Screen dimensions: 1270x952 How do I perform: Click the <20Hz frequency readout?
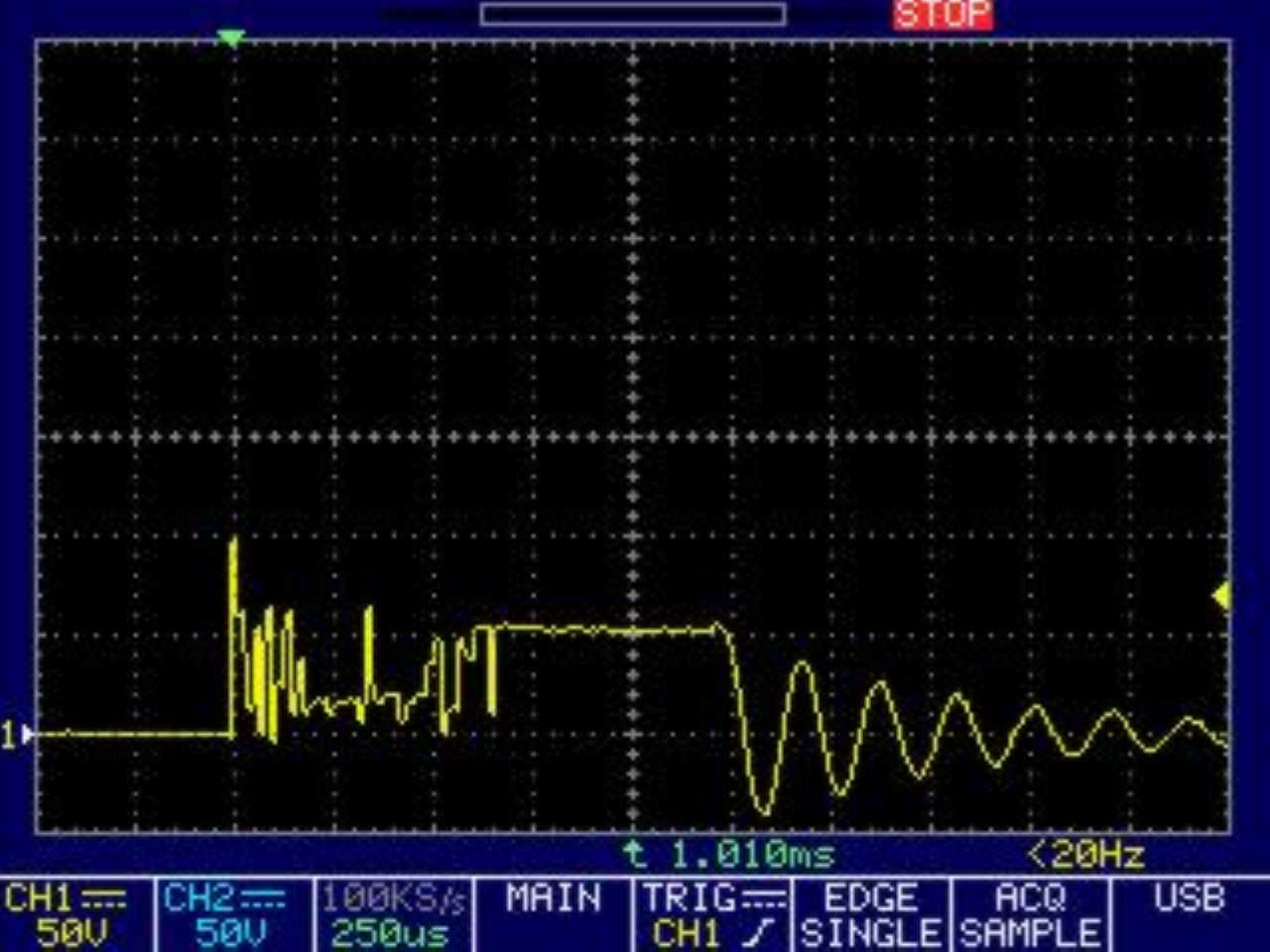pyautogui.click(x=1085, y=854)
